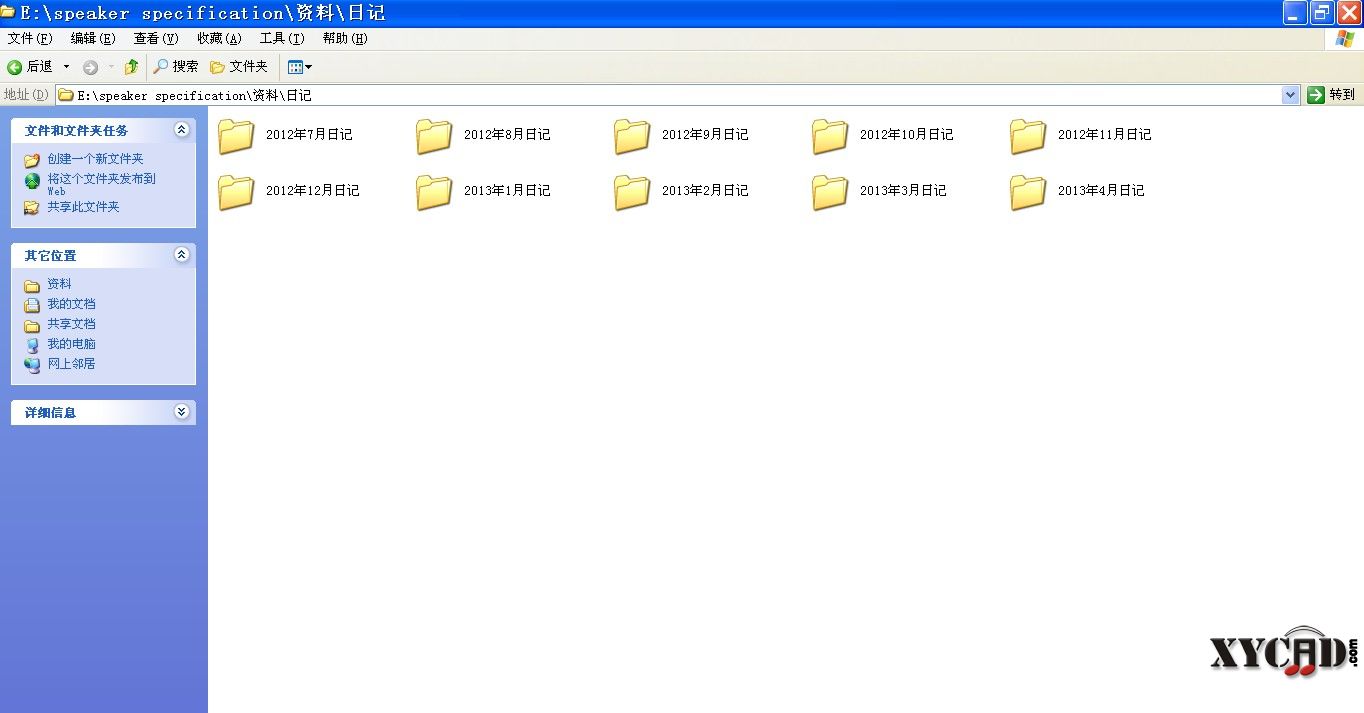Select the 2012年12月日记 folder icon
Image resolution: width=1364 pixels, height=713 pixels.
coord(237,192)
